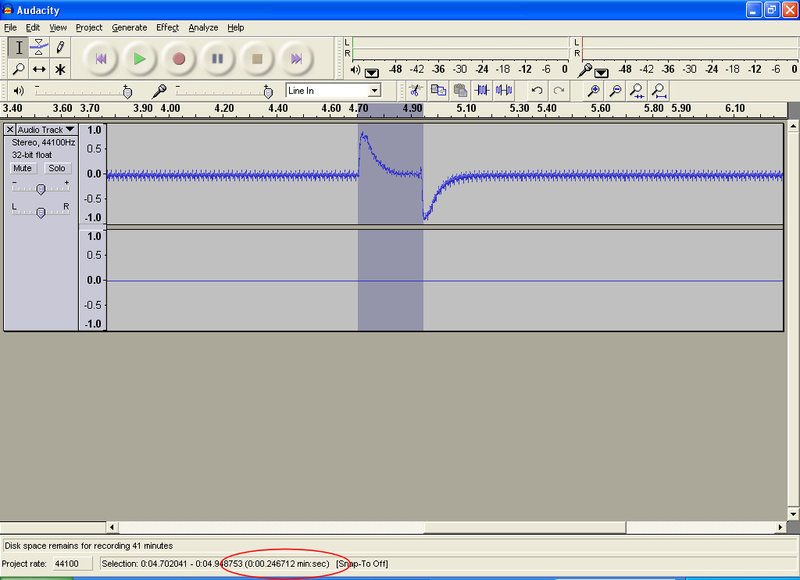
Task: Mute the Audio Track
Action: tap(22, 168)
